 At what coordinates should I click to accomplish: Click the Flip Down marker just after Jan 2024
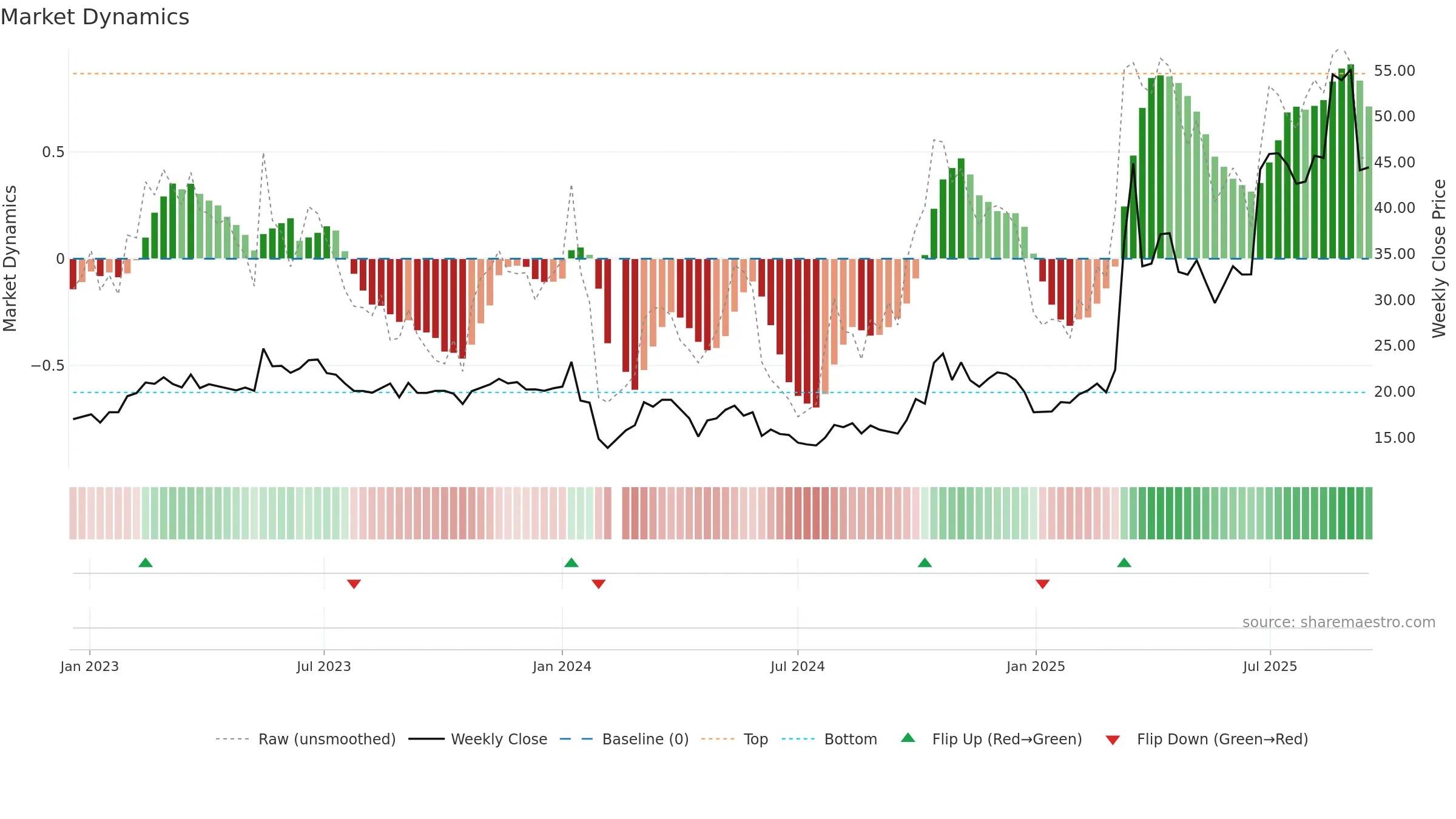click(599, 584)
